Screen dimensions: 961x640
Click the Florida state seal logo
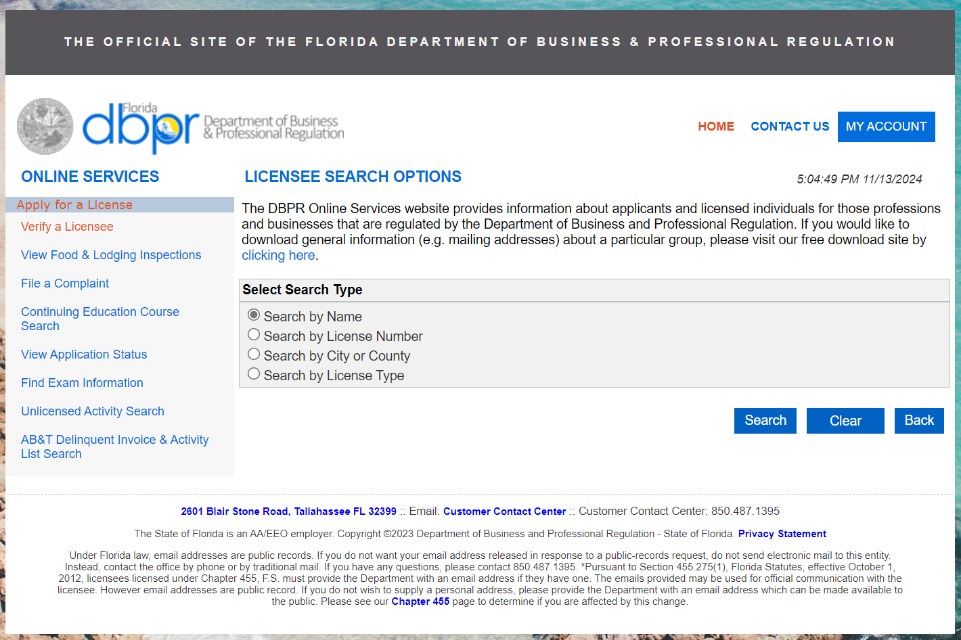[45, 126]
